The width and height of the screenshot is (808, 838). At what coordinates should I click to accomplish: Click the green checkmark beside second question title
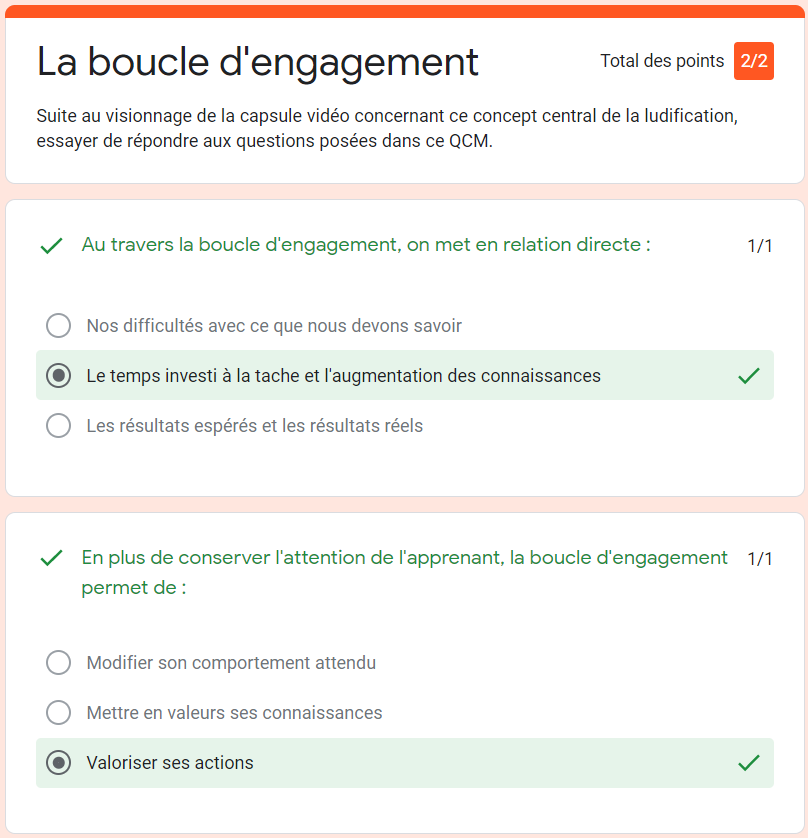tap(52, 558)
